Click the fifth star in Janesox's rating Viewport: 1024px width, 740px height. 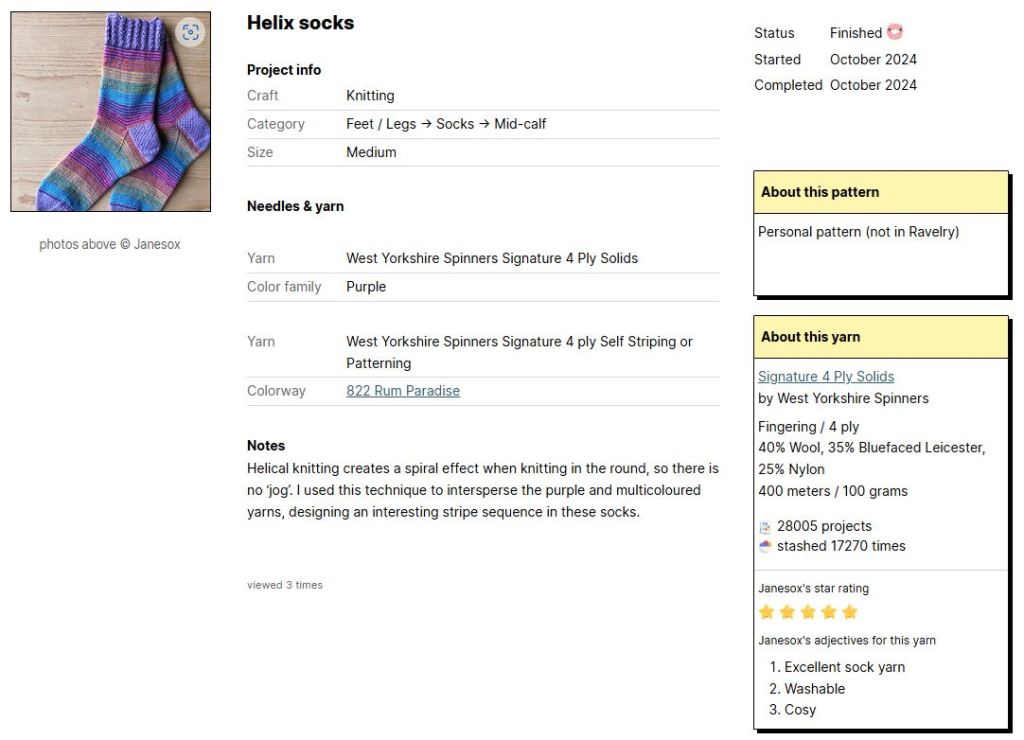pos(850,612)
